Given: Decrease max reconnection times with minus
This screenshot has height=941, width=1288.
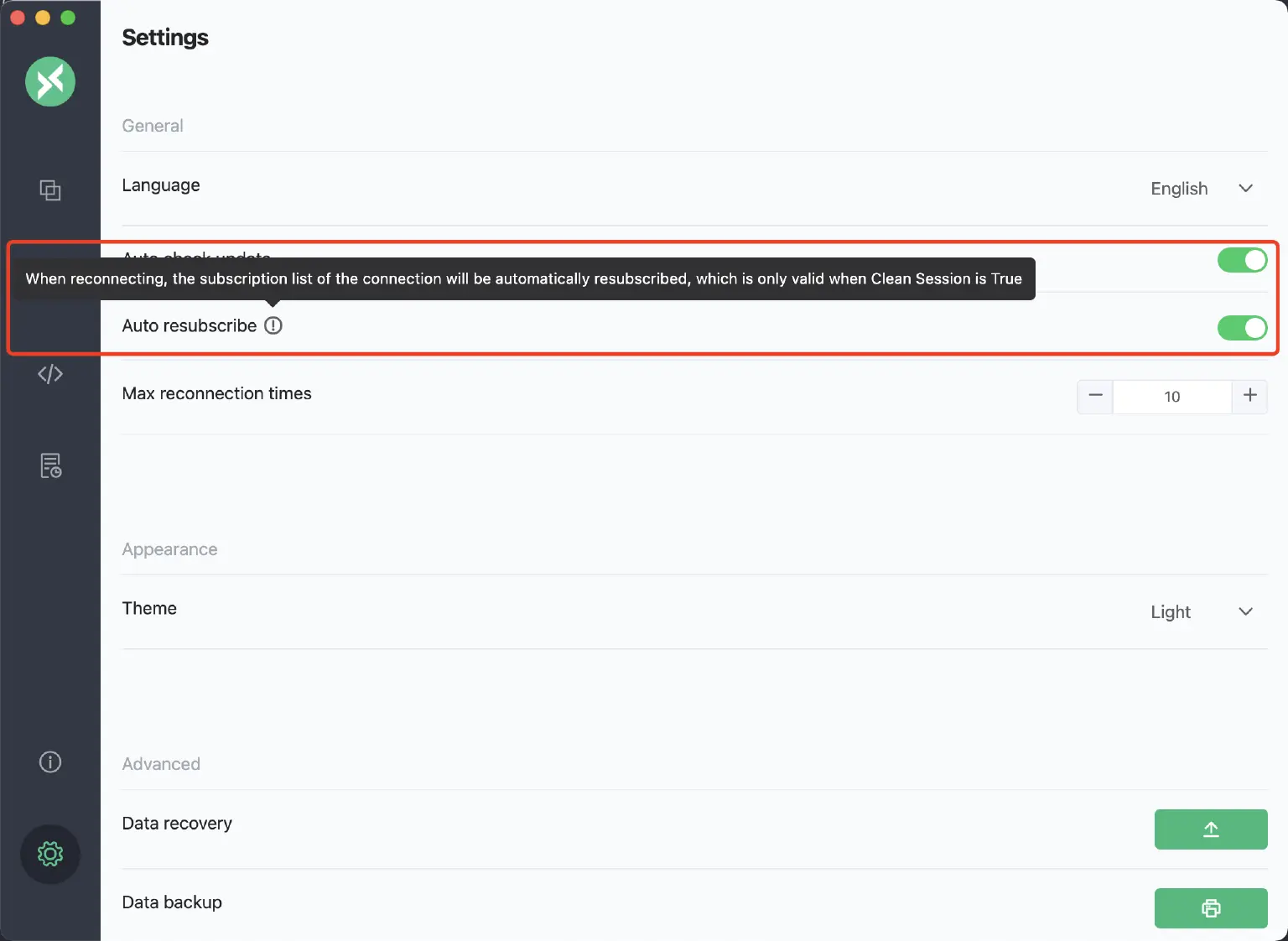Looking at the screenshot, I should click(1095, 396).
